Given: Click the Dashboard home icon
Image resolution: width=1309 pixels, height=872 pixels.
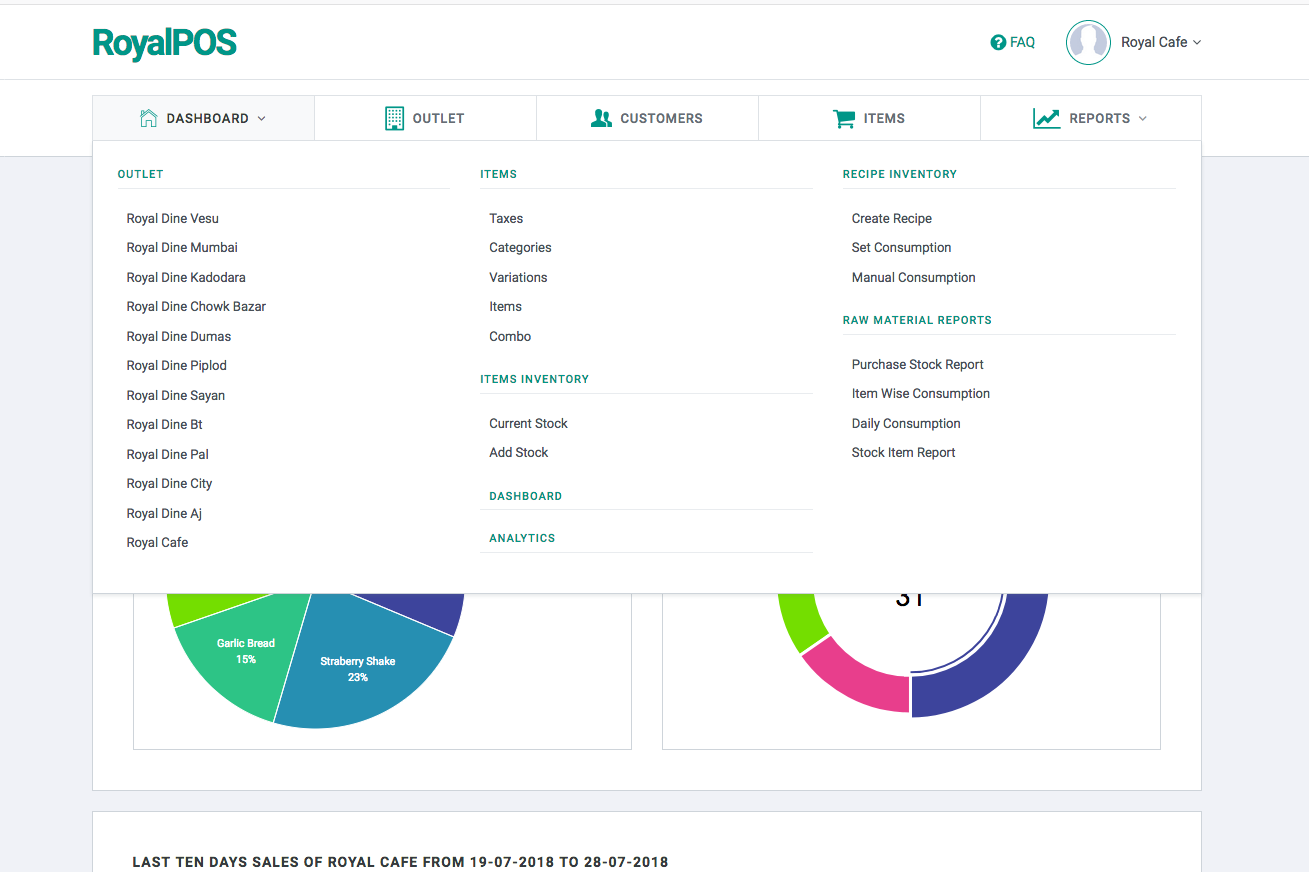Looking at the screenshot, I should coord(148,117).
